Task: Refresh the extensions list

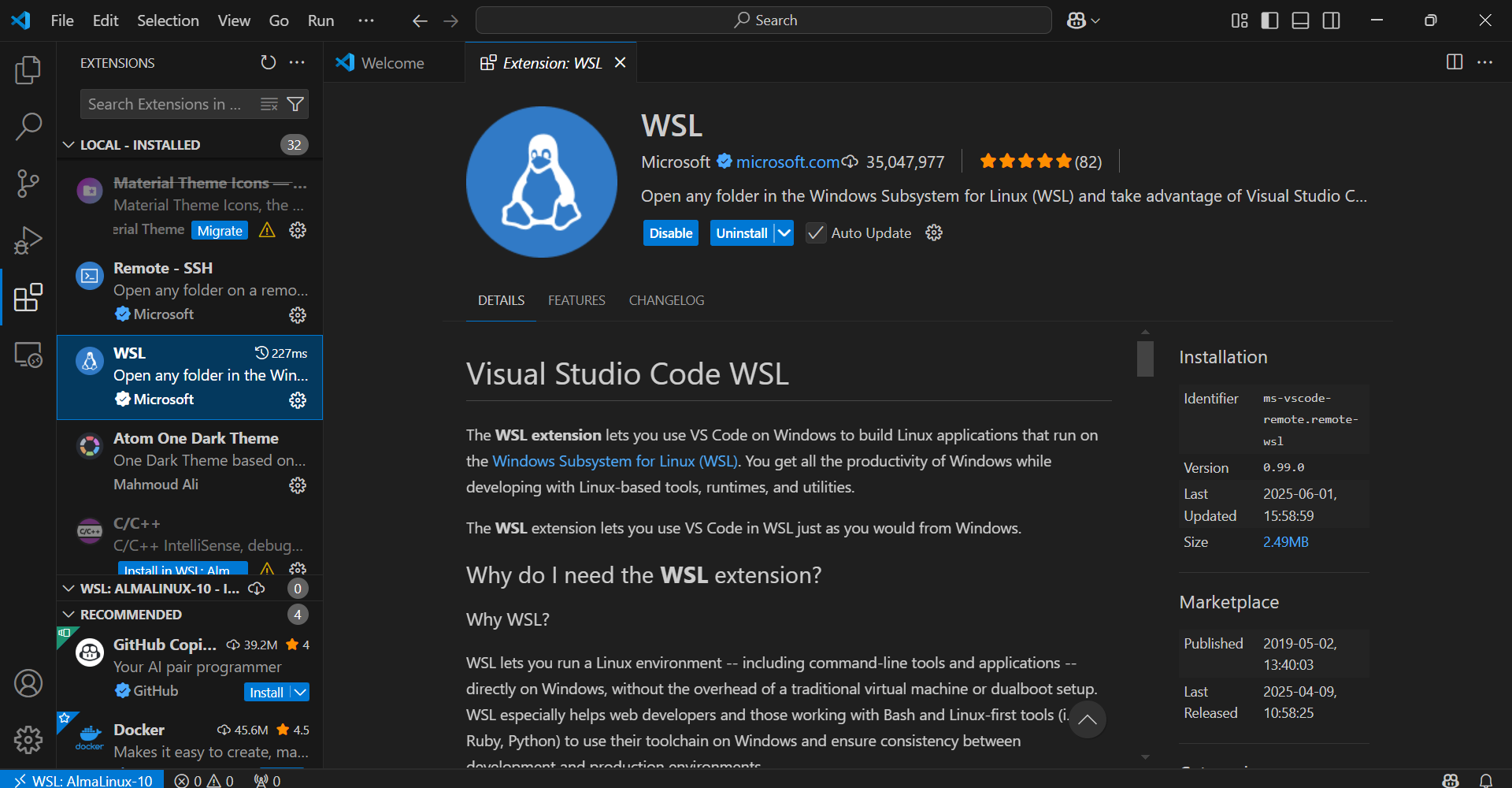Action: (269, 62)
